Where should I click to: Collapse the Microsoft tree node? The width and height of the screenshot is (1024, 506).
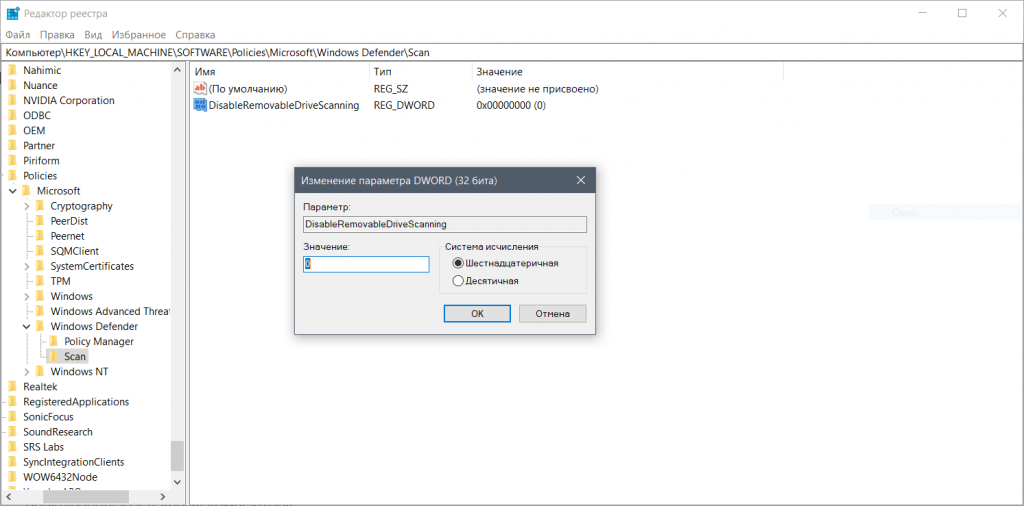12,191
